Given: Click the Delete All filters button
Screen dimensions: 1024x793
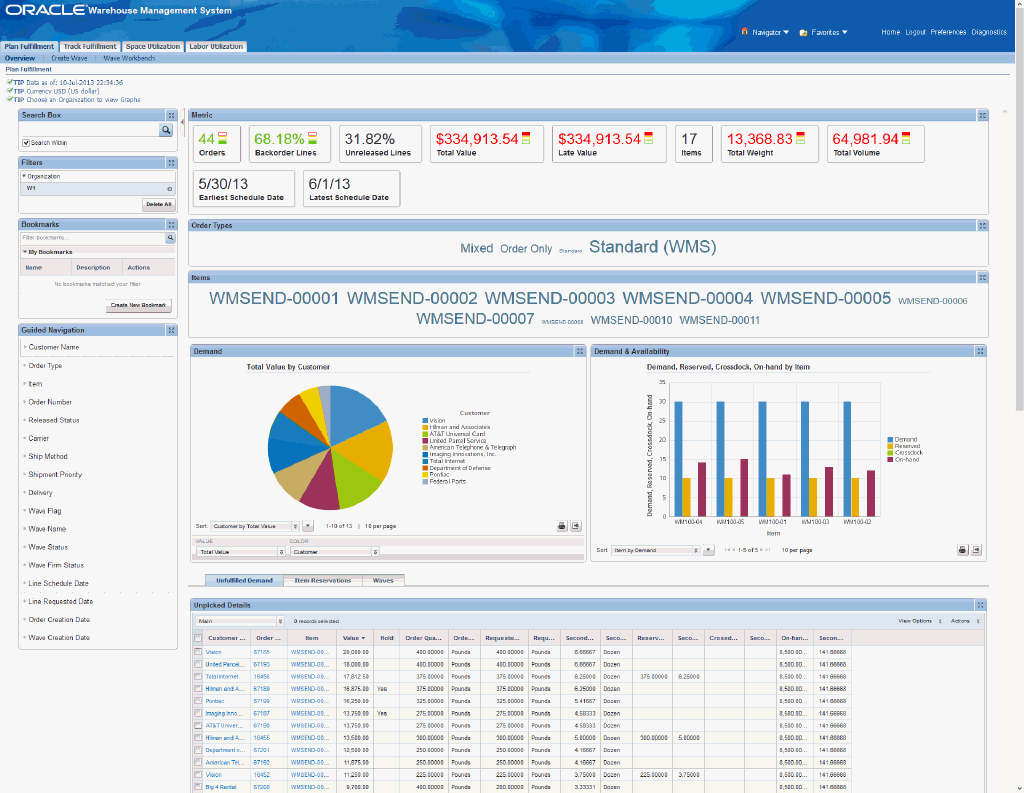Looking at the screenshot, I should tap(159, 204).
